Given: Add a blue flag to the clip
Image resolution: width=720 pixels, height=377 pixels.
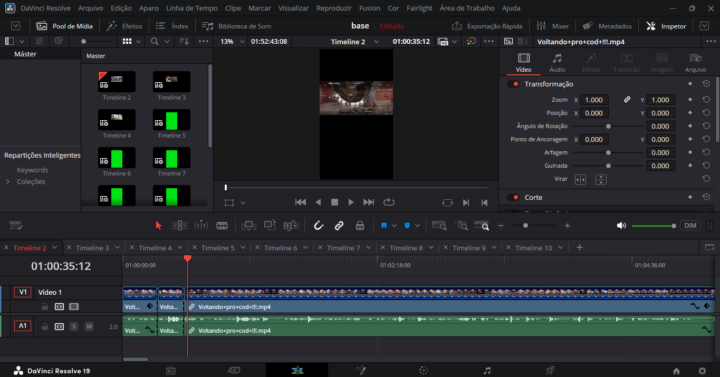Looking at the screenshot, I should tap(384, 225).
